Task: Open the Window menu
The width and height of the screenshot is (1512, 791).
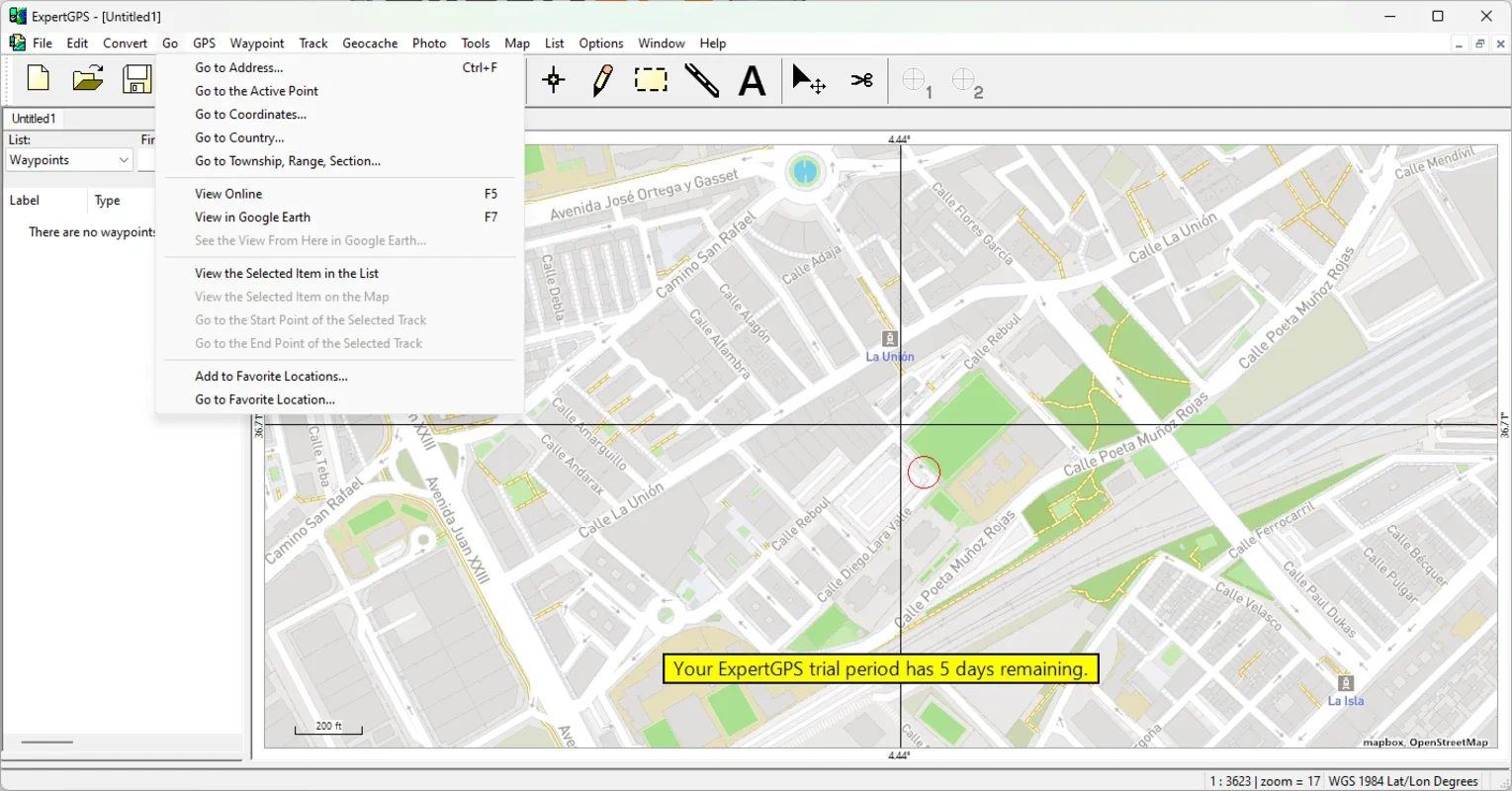Action: click(662, 44)
